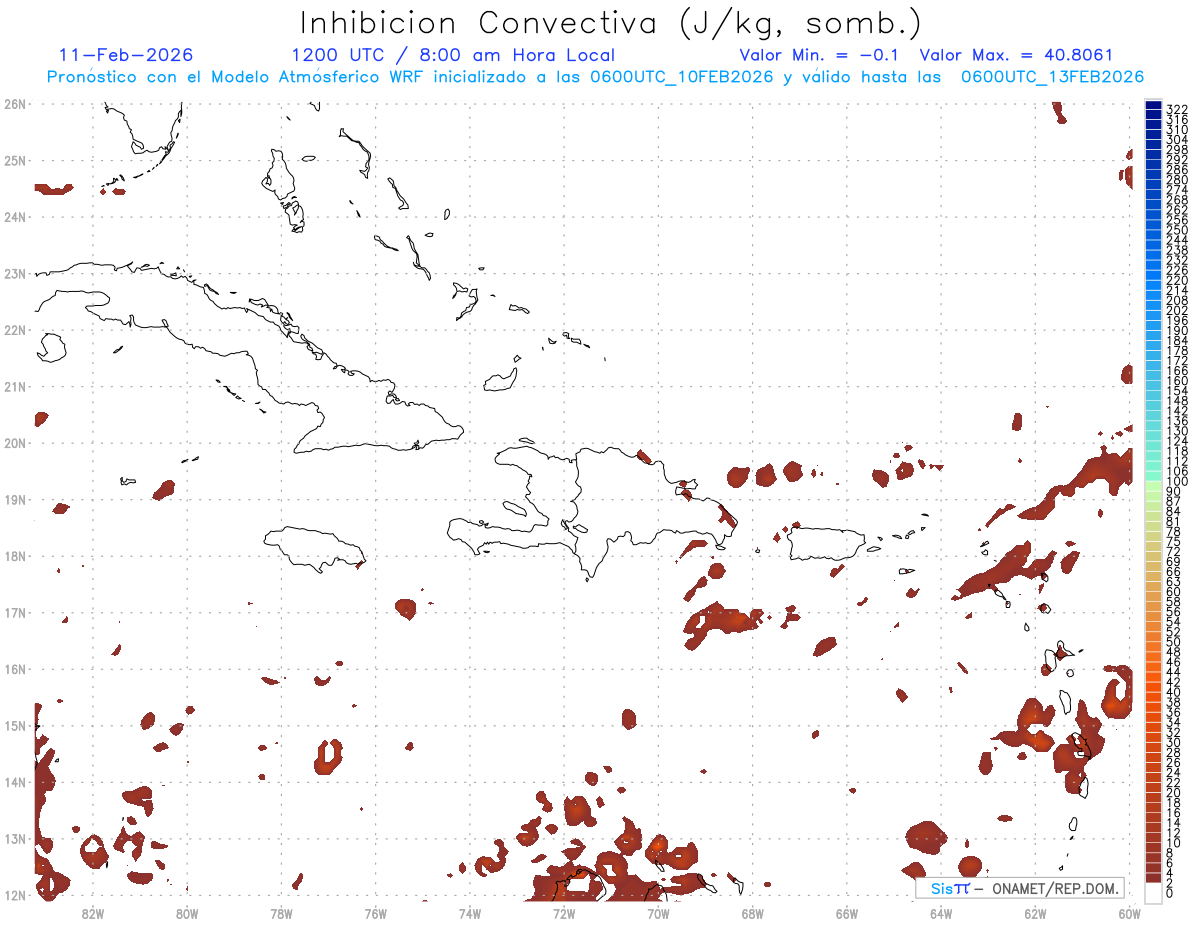This screenshot has height=927, width=1200.
Task: Click the "Valor Max. = 40.8061" text
Action: [1016, 55]
